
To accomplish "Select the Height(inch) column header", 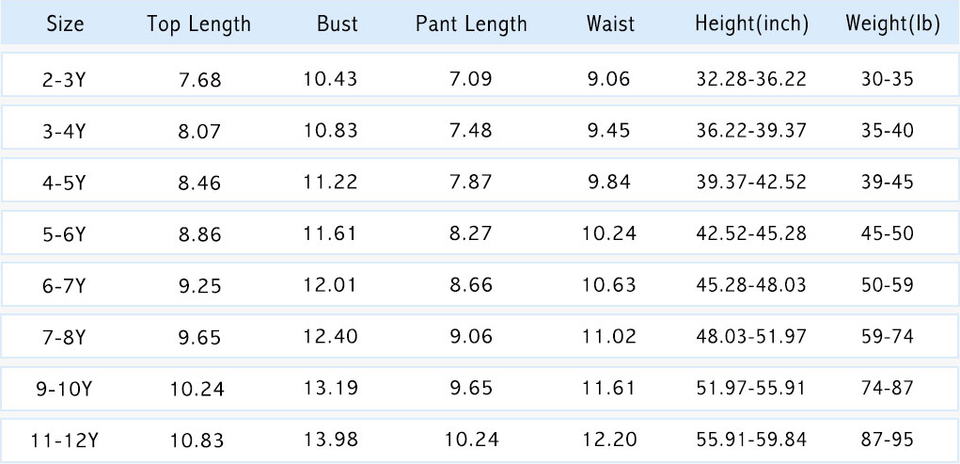I will pos(752,24).
